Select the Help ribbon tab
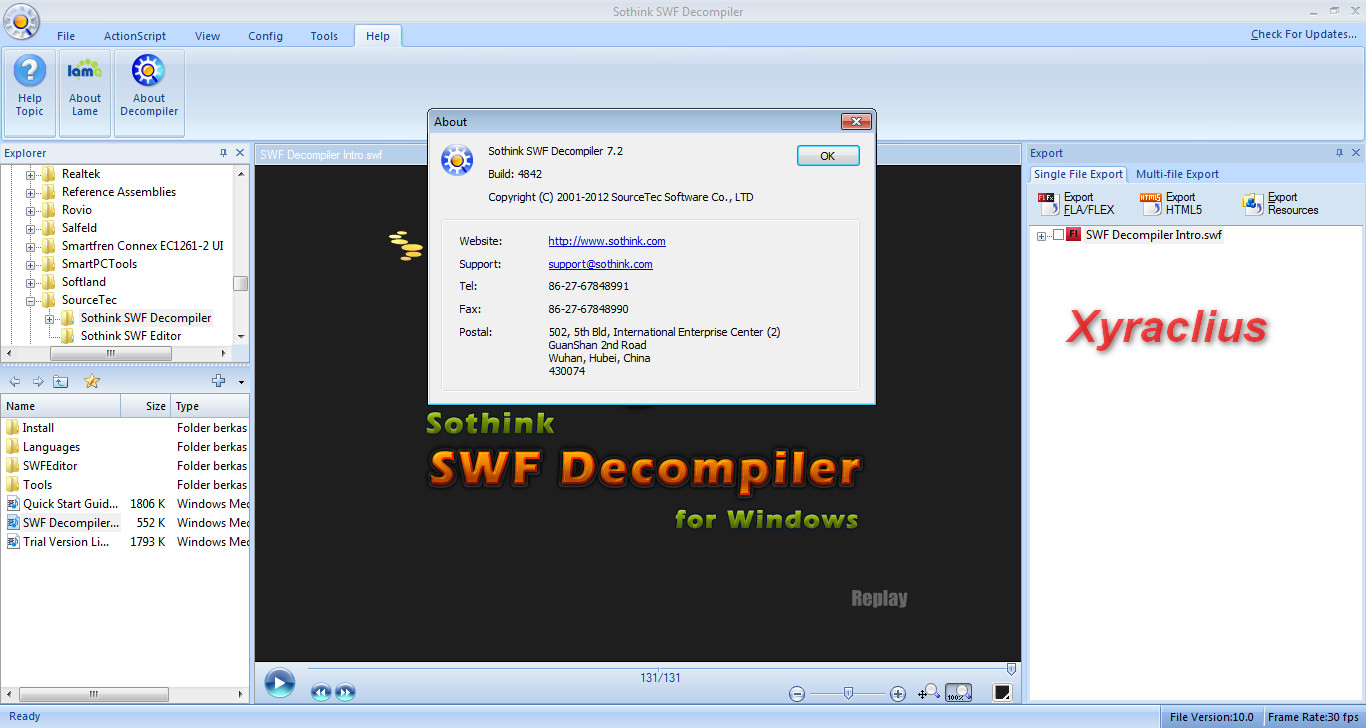 [378, 36]
